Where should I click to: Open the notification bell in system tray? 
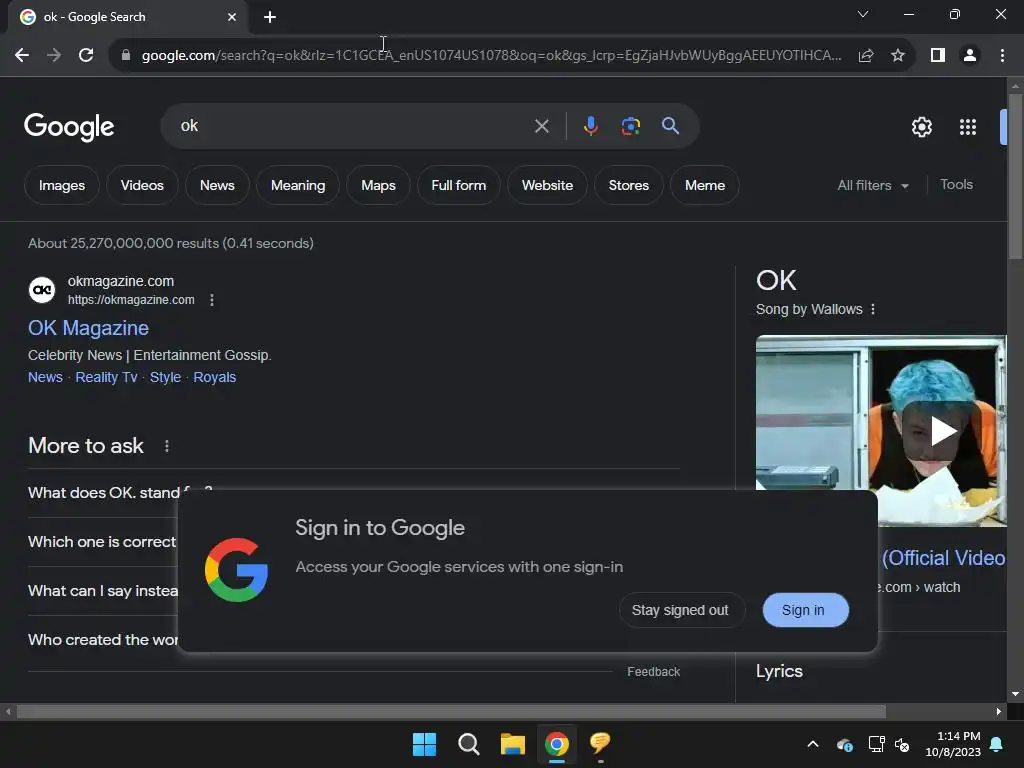(x=997, y=744)
